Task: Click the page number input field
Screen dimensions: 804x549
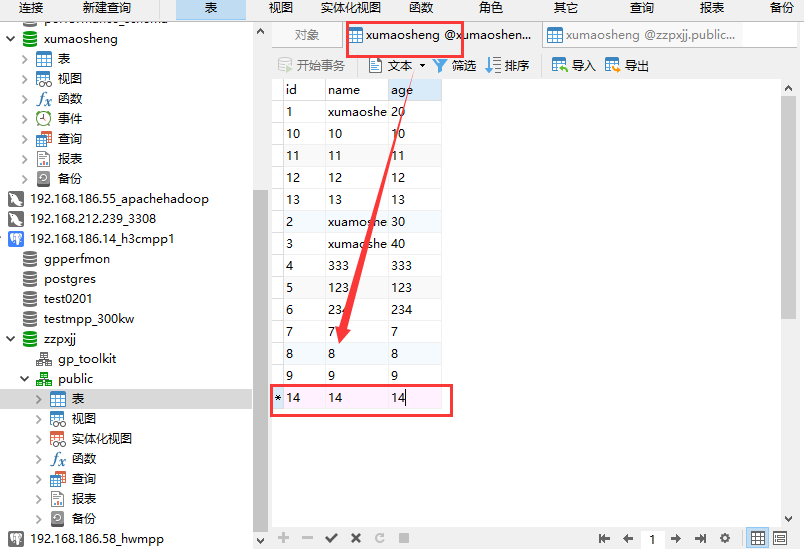Action: click(652, 538)
